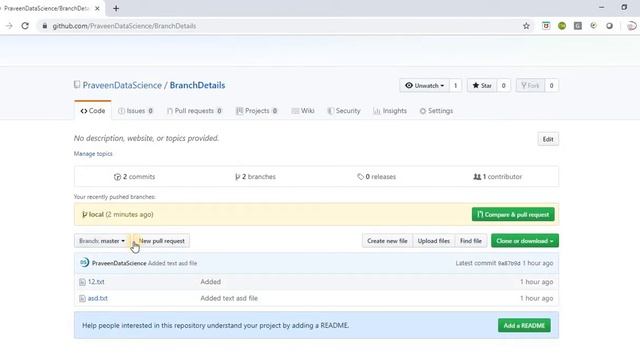This screenshot has height=360, width=640.
Task: Switch to the Issues tab
Action: click(136, 111)
